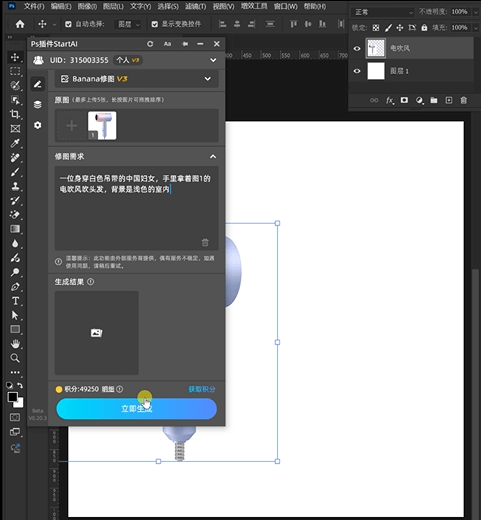Image resolution: width=481 pixels, height=520 pixels.
Task: Open the 文件 menu
Action: coord(34,6)
